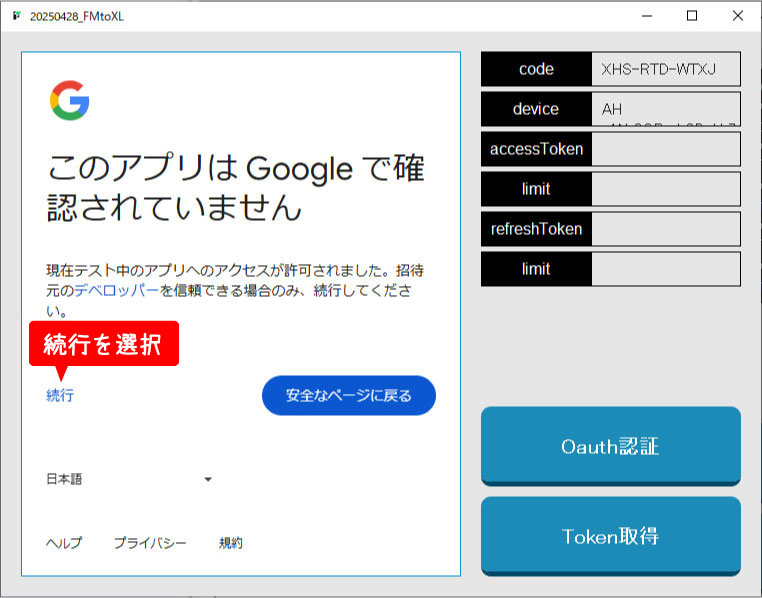Screen dimensions: 762x598
Task: Click the empty accessToken field
Action: click(666, 149)
